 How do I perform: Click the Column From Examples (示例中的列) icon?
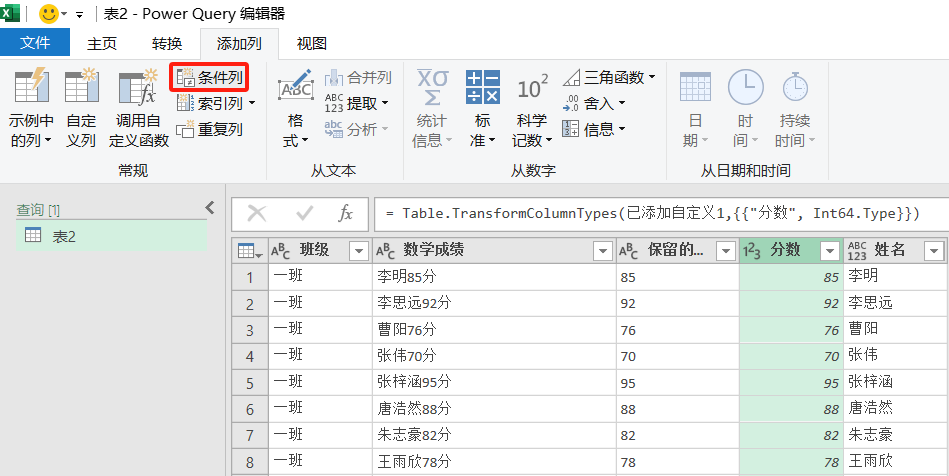(31, 85)
